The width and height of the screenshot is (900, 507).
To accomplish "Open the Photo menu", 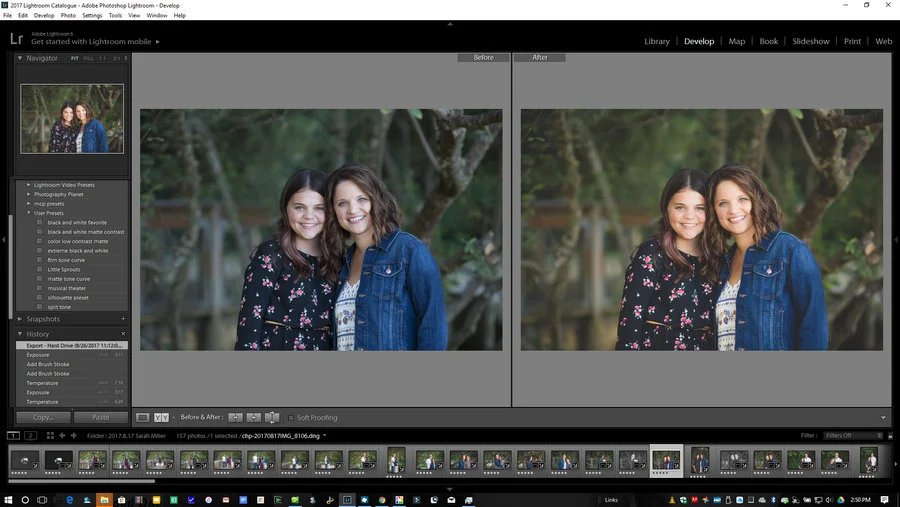I will [x=68, y=16].
